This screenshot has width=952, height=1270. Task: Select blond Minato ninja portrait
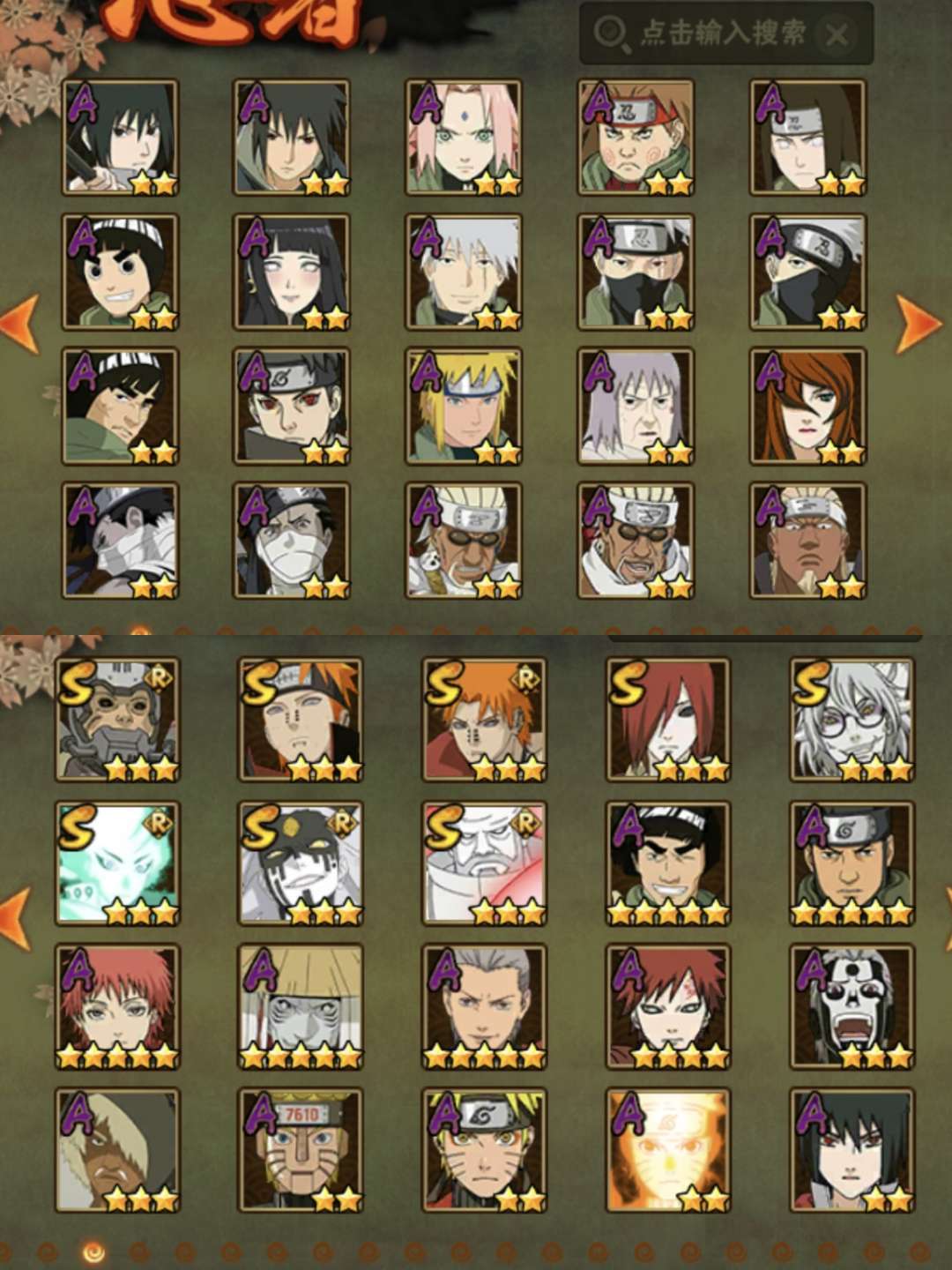464,407
